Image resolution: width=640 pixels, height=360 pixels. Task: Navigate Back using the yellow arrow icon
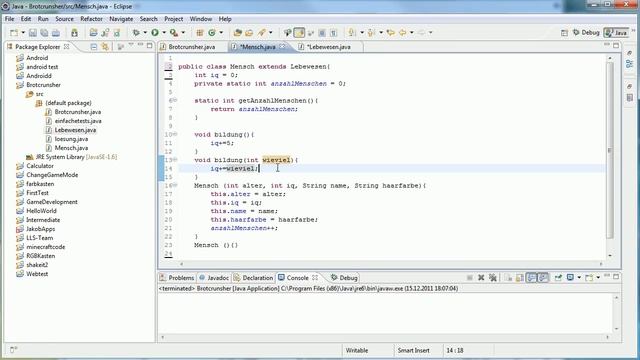pos(403,33)
